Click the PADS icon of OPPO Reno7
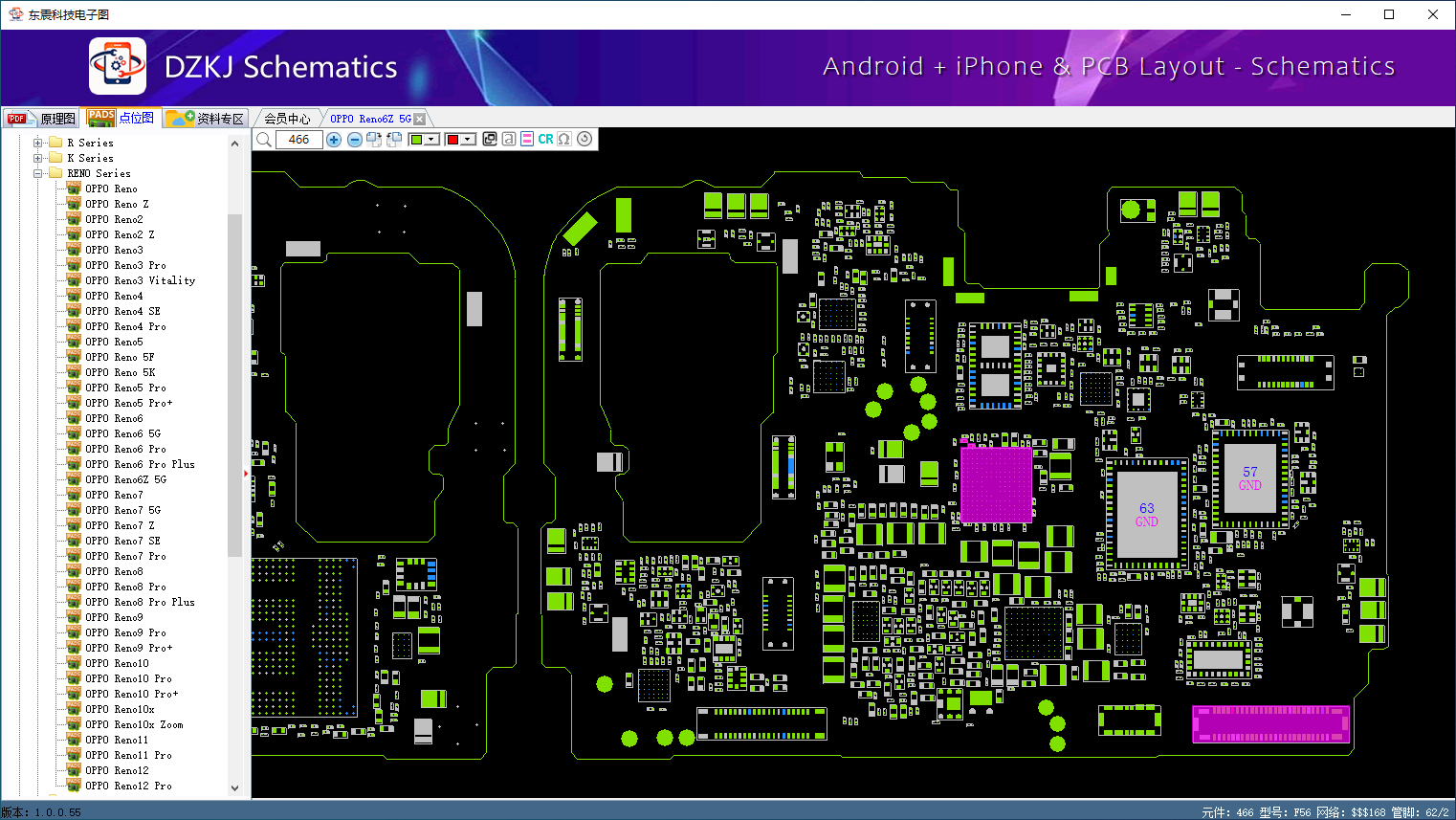This screenshot has height=820, width=1456. [74, 495]
